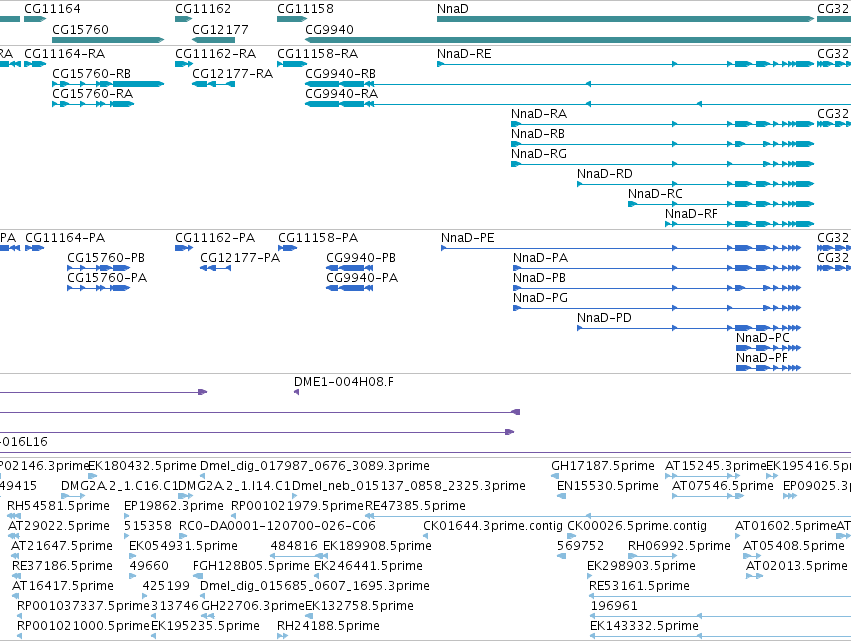The height and width of the screenshot is (641, 851).
Task: Select transcript CG11162-RA
Action: [215, 54]
